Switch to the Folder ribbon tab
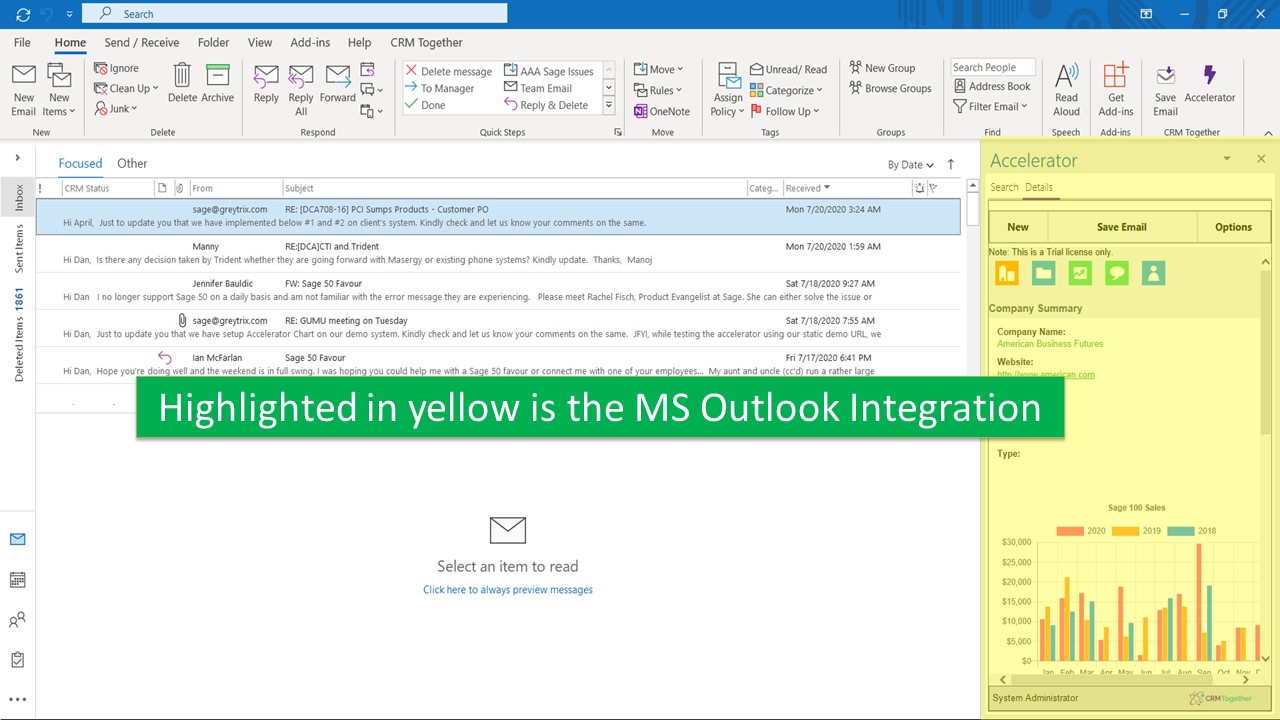The height and width of the screenshot is (720, 1280). click(213, 42)
